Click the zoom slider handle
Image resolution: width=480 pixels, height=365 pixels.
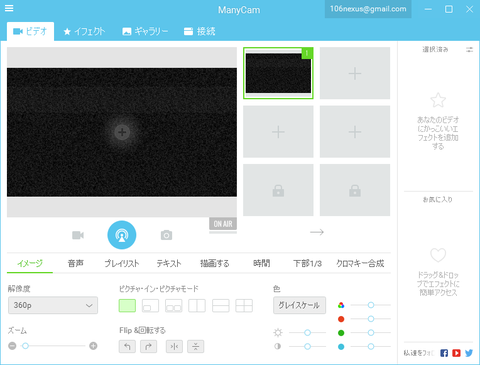coord(25,346)
